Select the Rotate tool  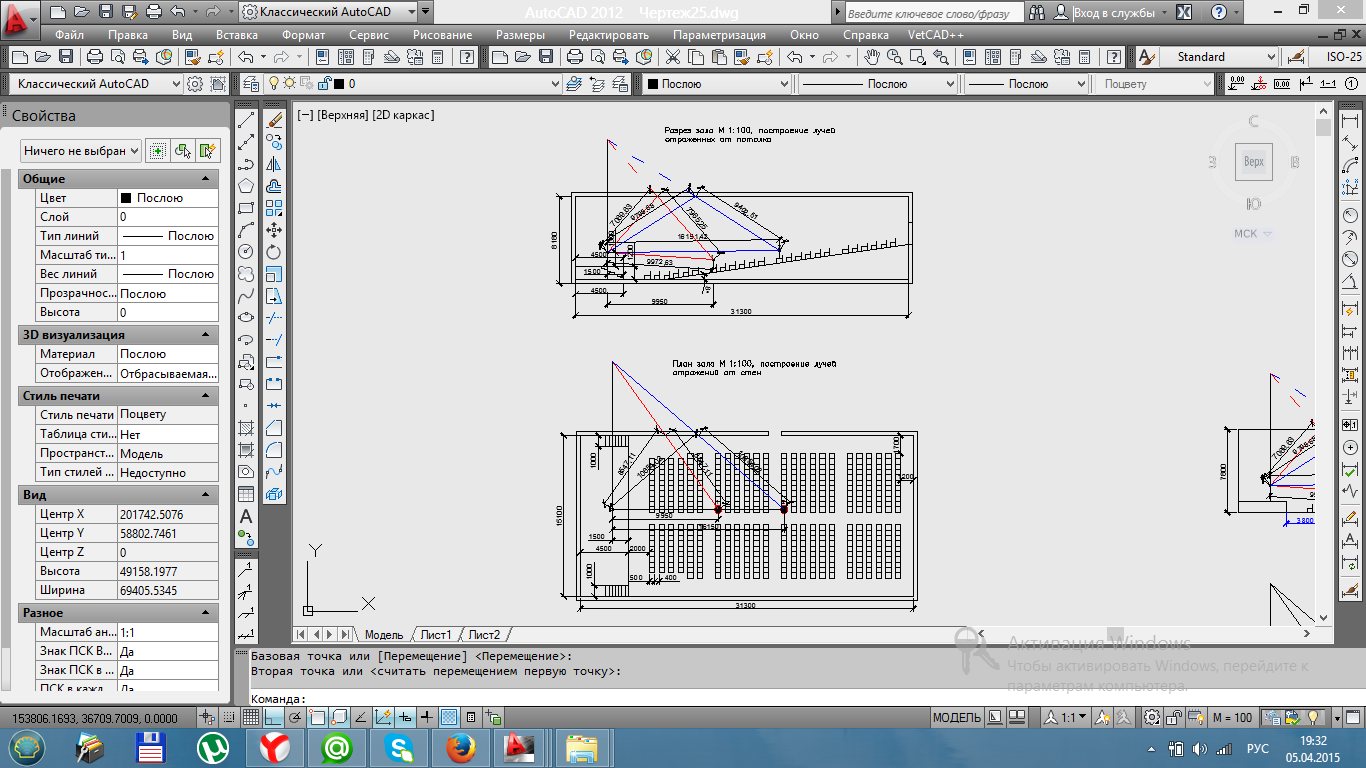(275, 252)
